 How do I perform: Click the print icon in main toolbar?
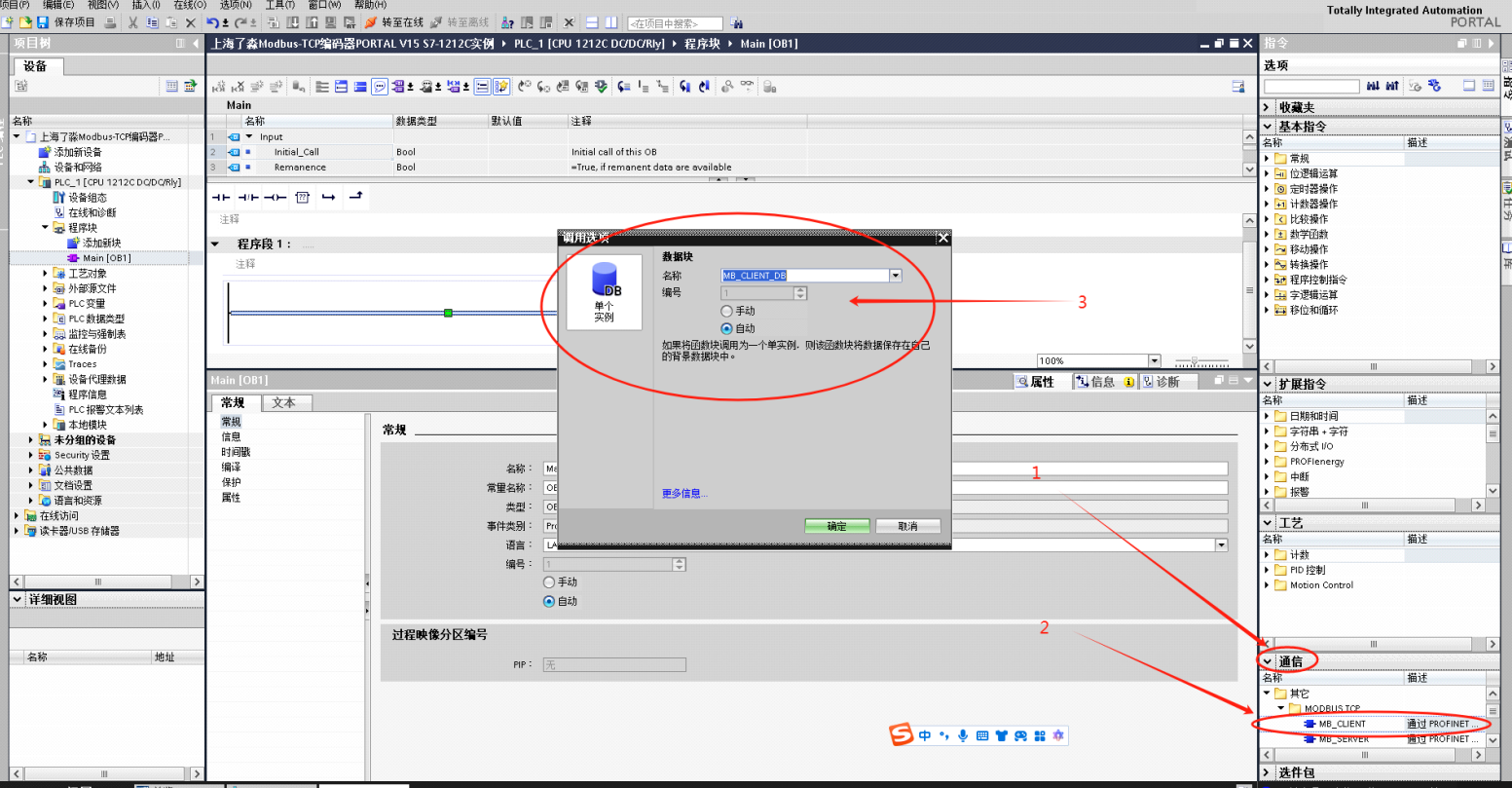(110, 22)
